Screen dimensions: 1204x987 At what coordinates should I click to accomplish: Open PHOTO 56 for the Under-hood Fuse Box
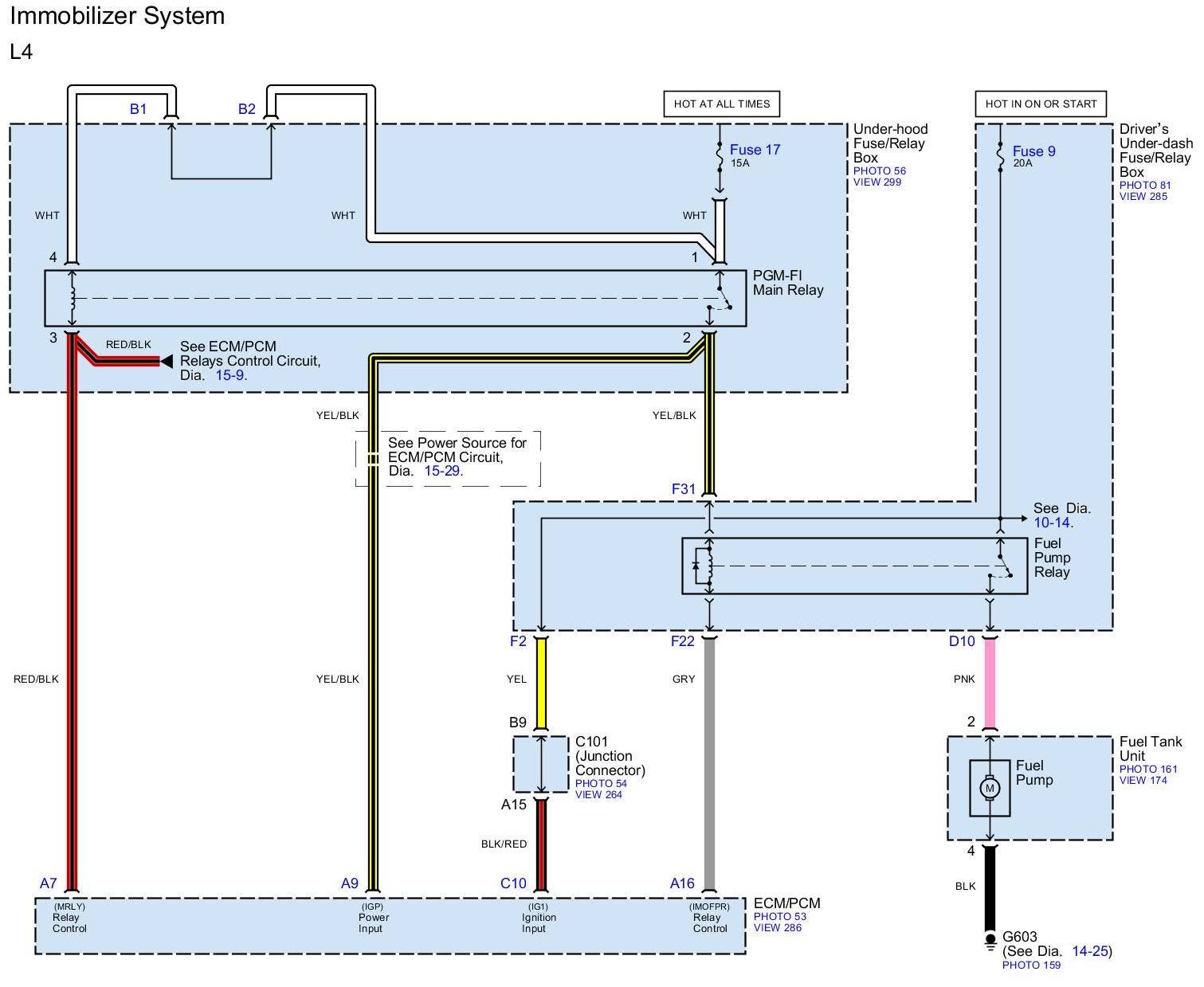pyautogui.click(x=879, y=170)
